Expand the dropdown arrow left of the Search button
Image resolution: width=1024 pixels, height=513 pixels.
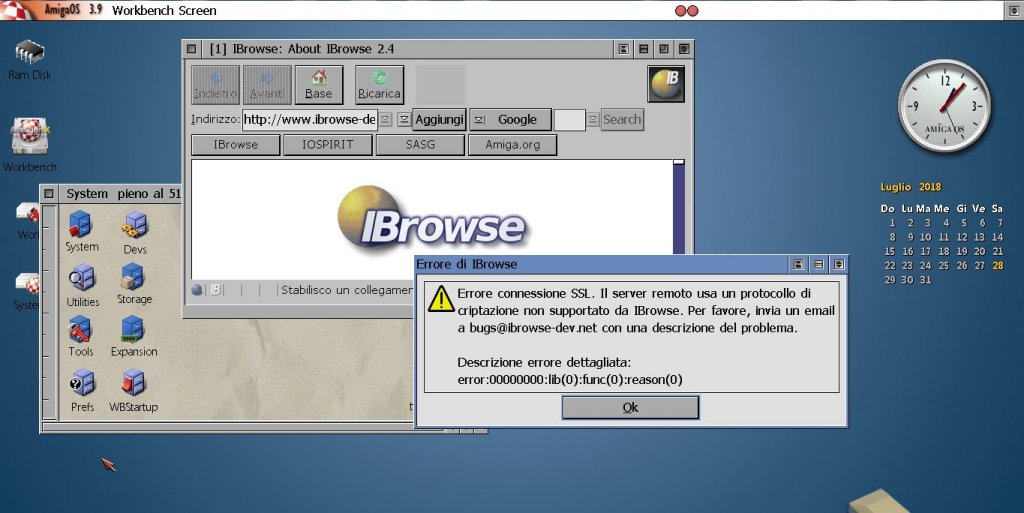[593, 120]
